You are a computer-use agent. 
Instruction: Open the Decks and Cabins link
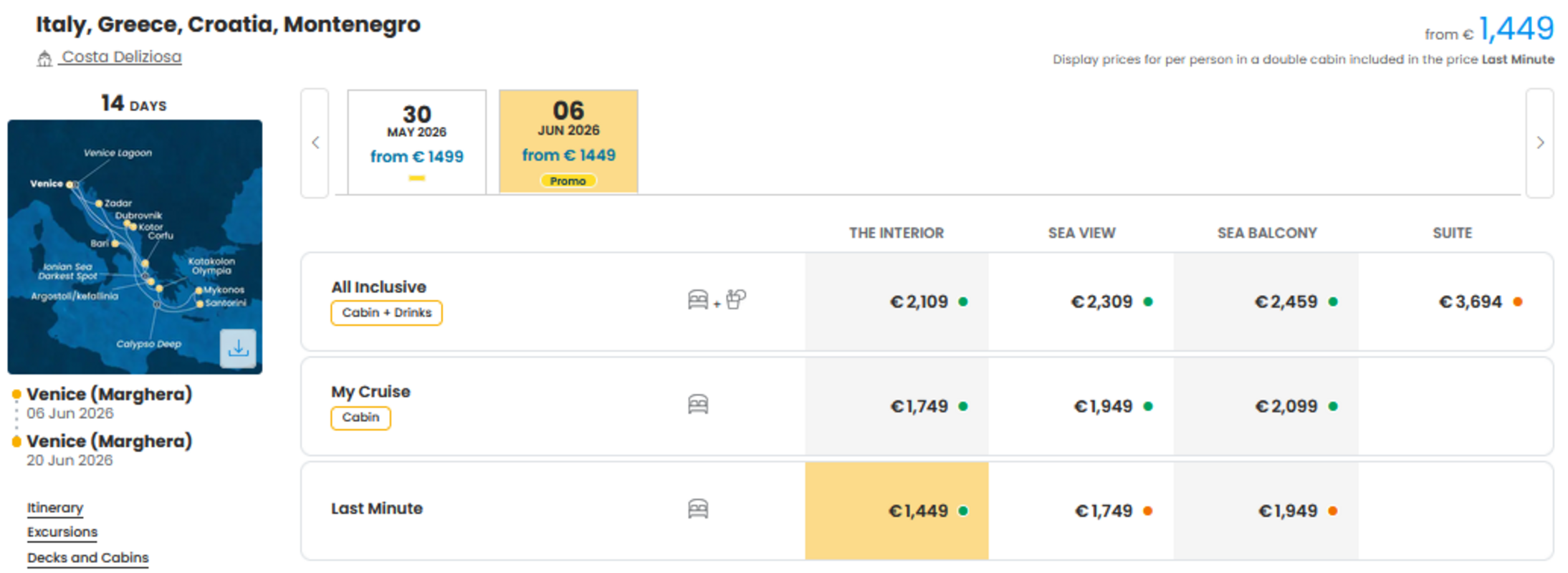[x=88, y=558]
